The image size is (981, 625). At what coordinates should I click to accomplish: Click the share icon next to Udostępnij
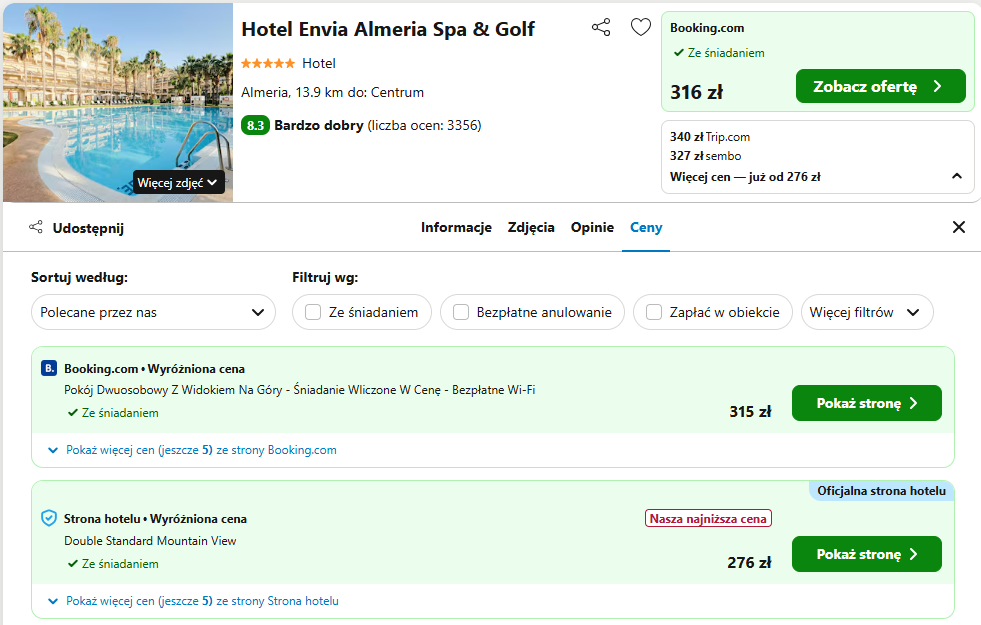[x=36, y=227]
